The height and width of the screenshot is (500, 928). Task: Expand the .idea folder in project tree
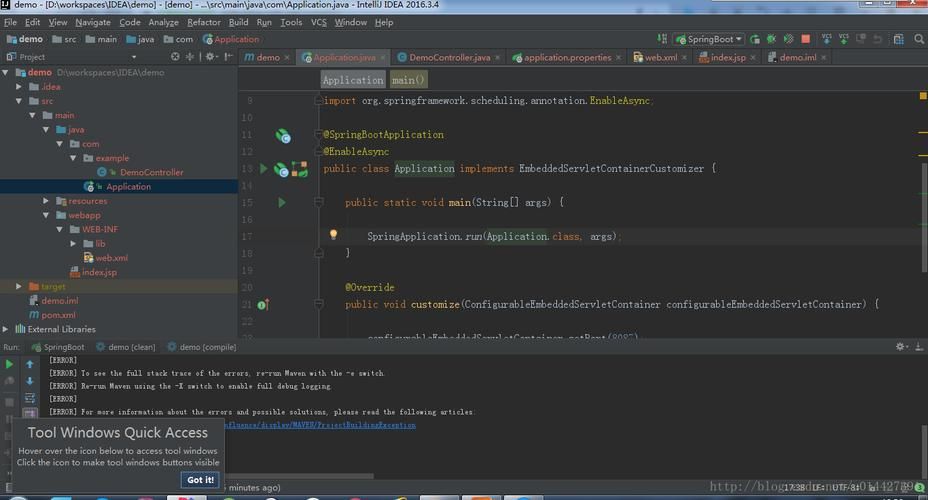coord(19,87)
